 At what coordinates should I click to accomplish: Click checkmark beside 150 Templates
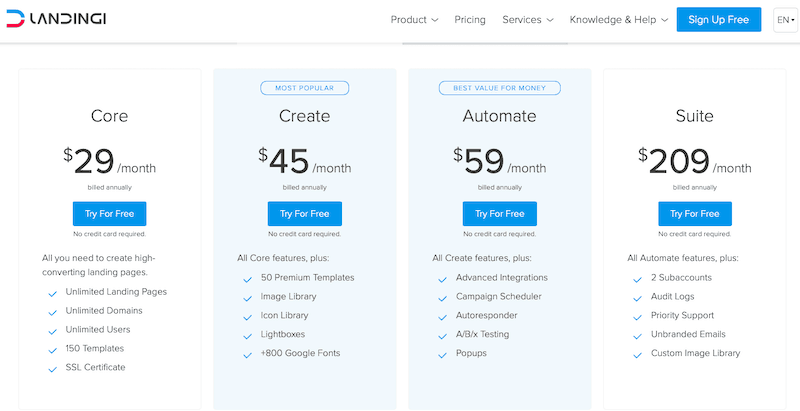pos(52,351)
